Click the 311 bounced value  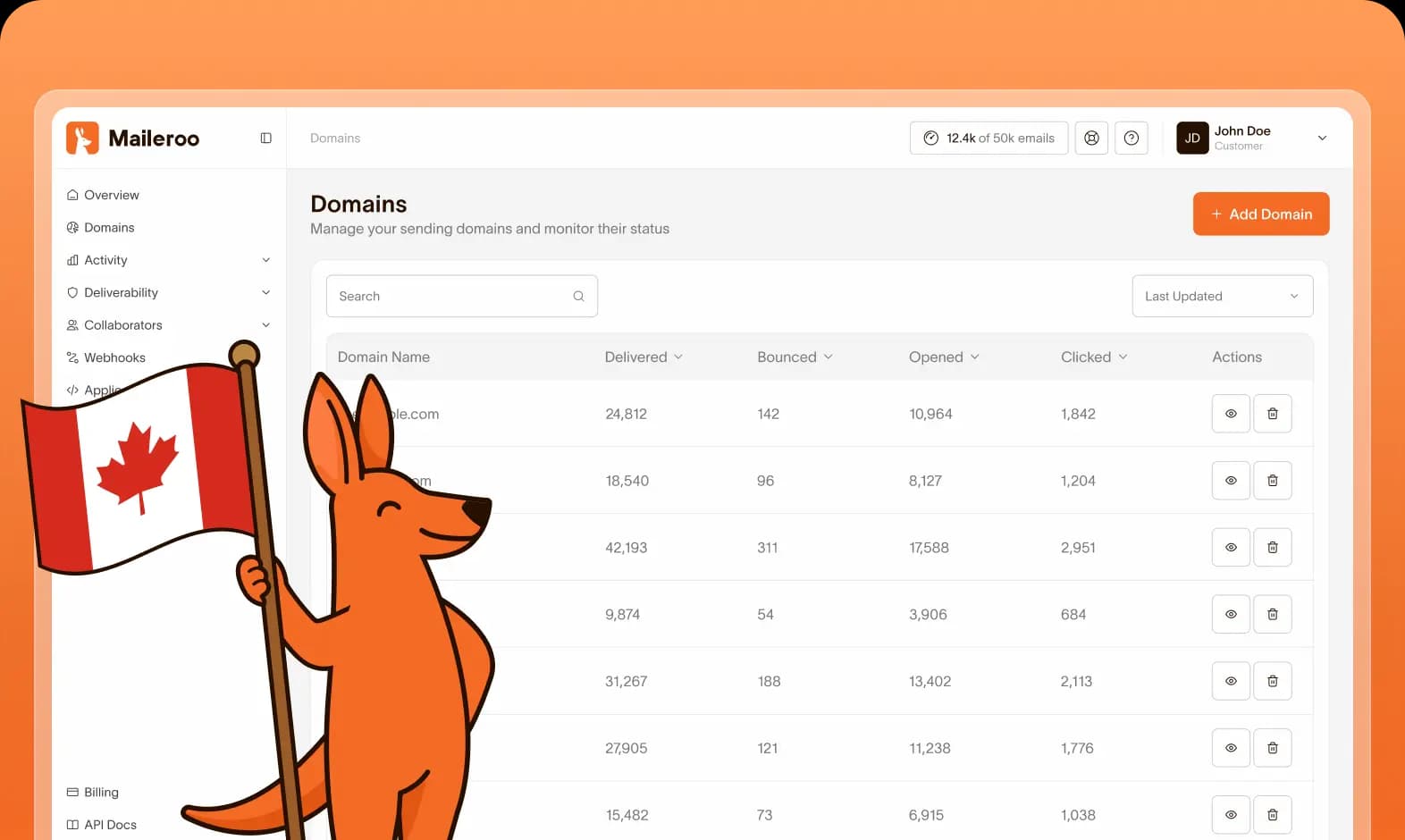(767, 548)
